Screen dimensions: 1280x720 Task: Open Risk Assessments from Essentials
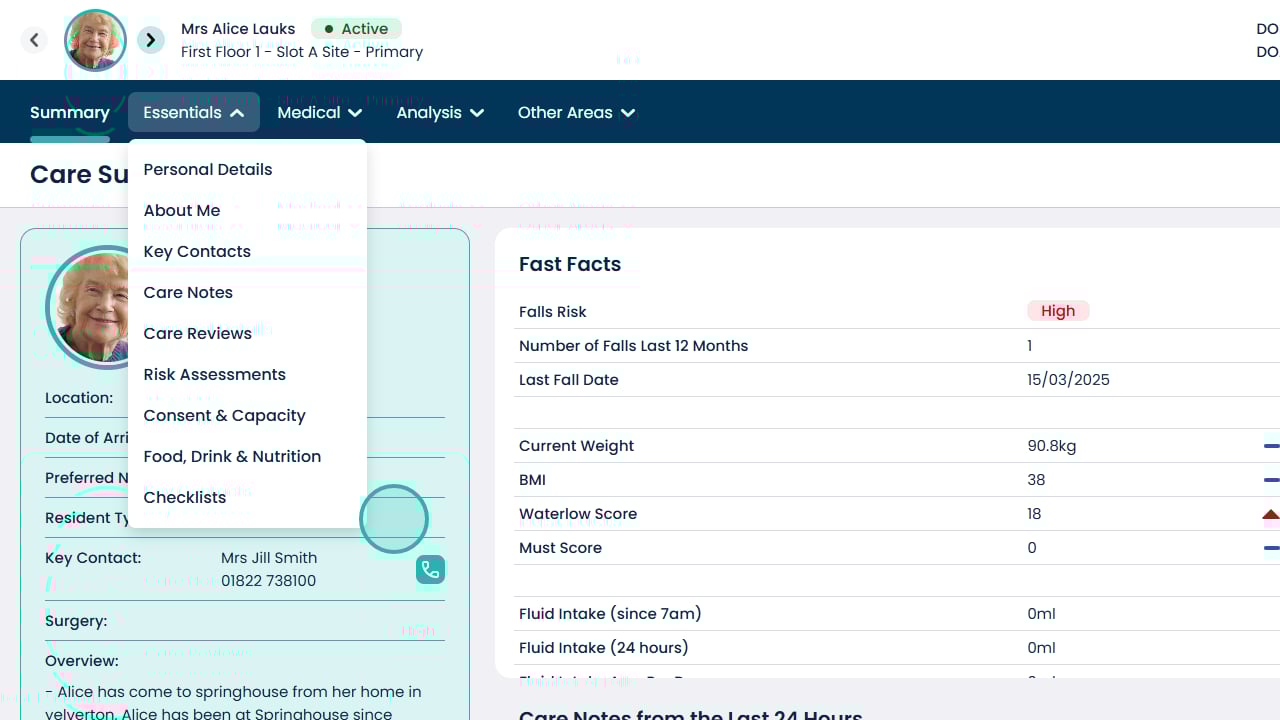pos(215,375)
